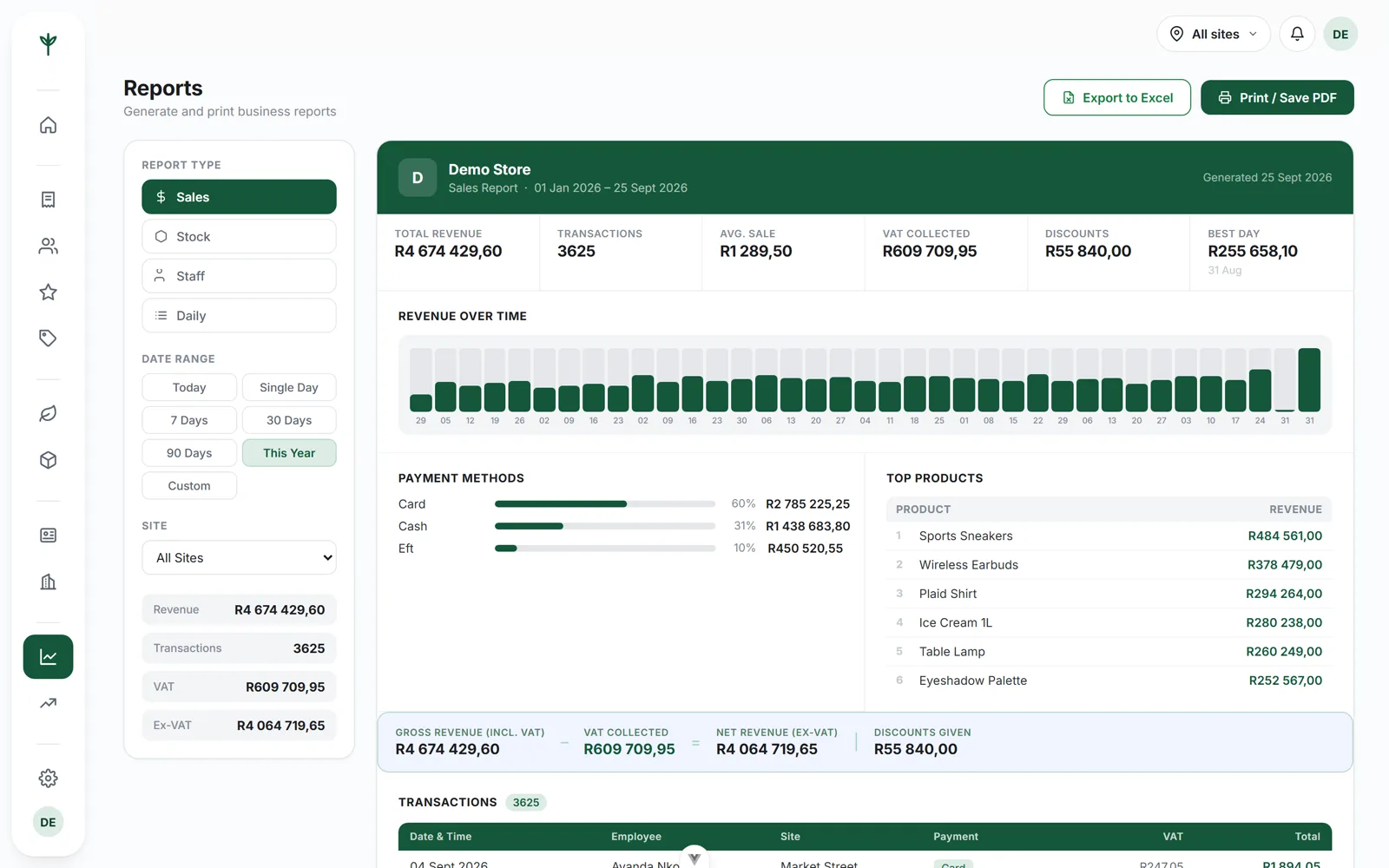Screen dimensions: 1389x868
Task: Click the Eft payment progress bar
Action: 605,549
